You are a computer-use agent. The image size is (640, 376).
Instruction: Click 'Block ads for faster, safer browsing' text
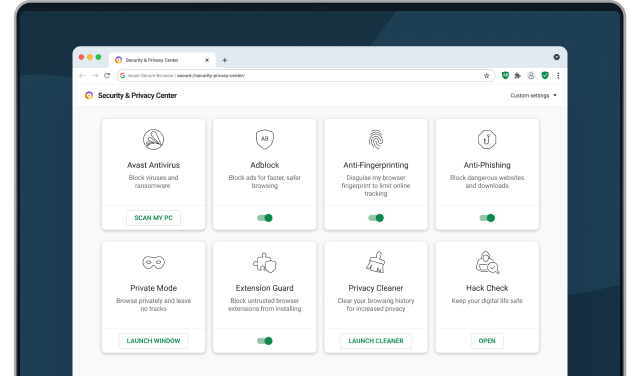[x=264, y=182]
